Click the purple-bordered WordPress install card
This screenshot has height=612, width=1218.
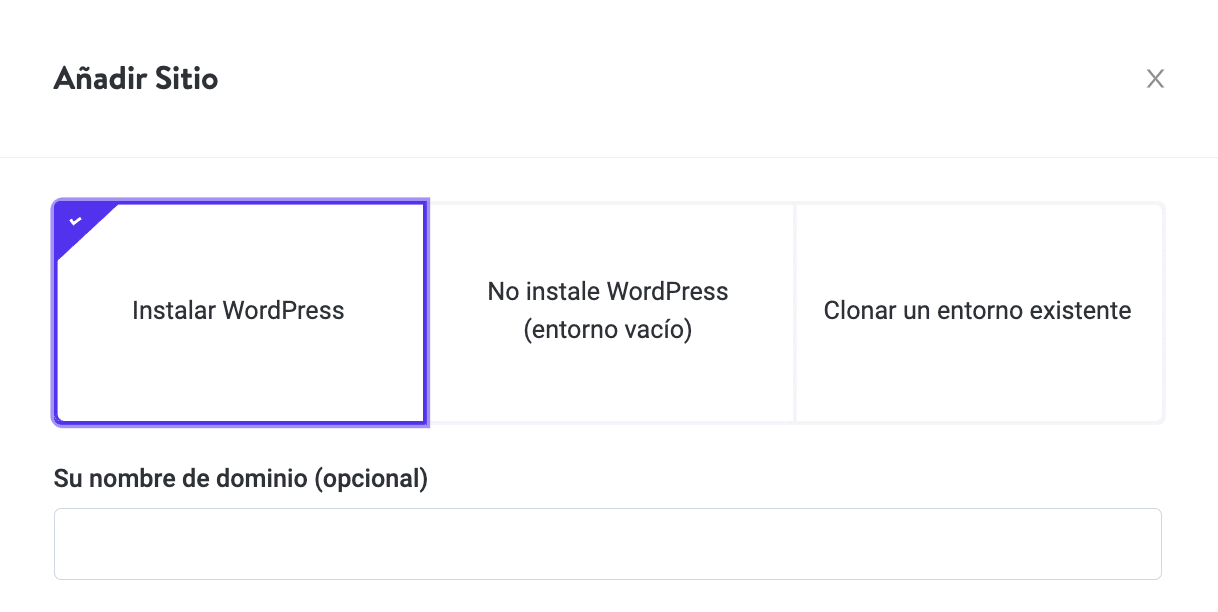coord(240,370)
